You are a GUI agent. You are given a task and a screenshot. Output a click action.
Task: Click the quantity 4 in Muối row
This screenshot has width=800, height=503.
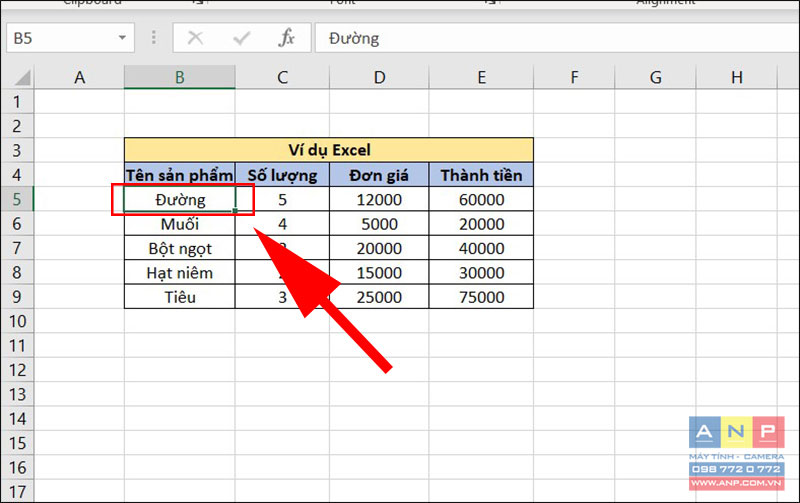(x=282, y=223)
